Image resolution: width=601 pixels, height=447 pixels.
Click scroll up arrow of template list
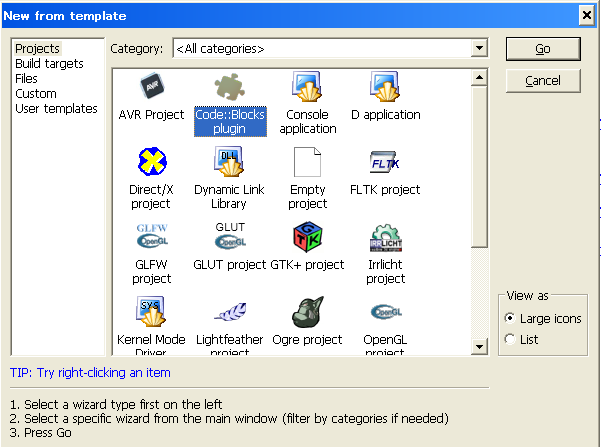point(479,78)
